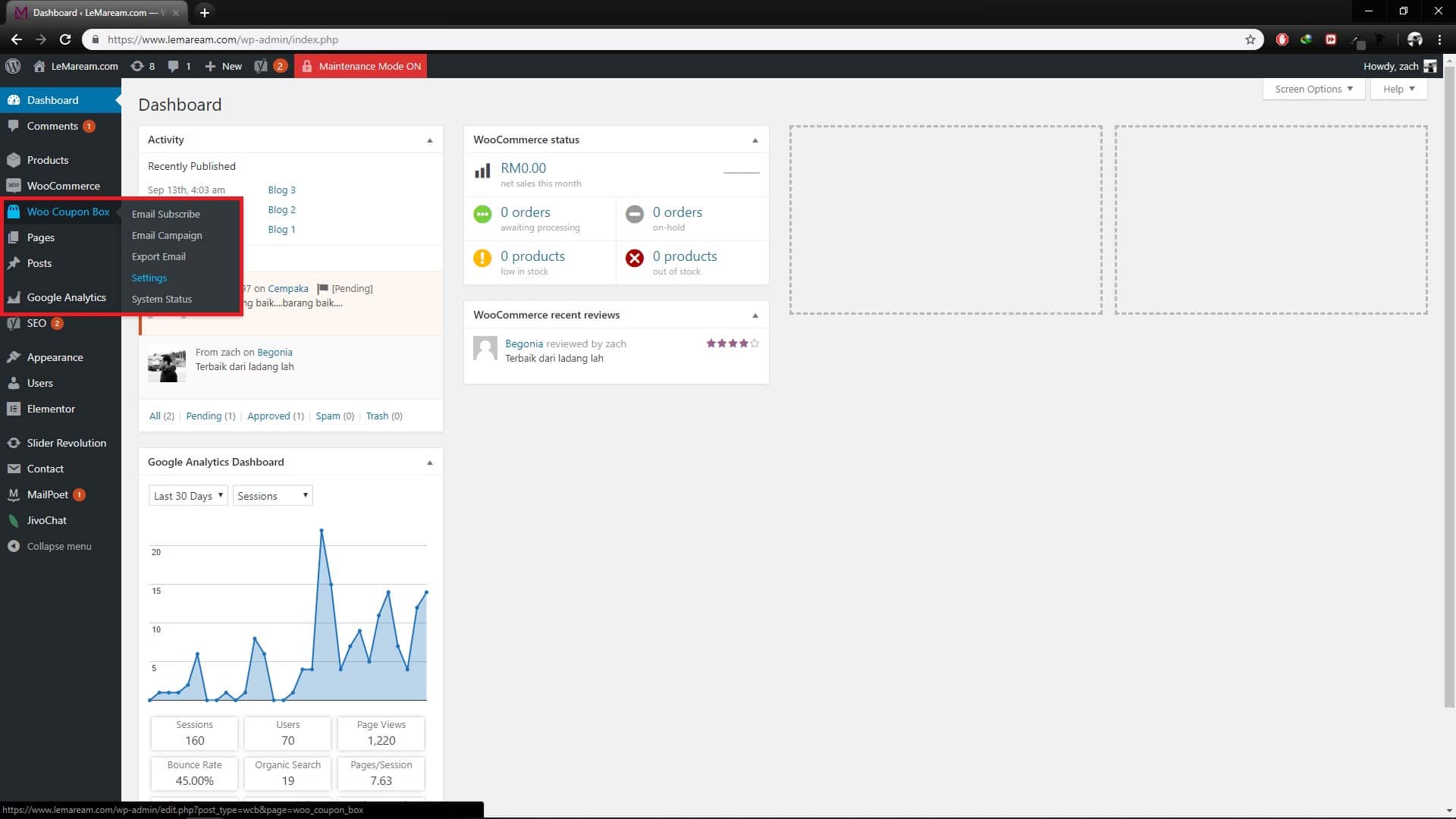Click Begonia link in Activity comments

[275, 352]
